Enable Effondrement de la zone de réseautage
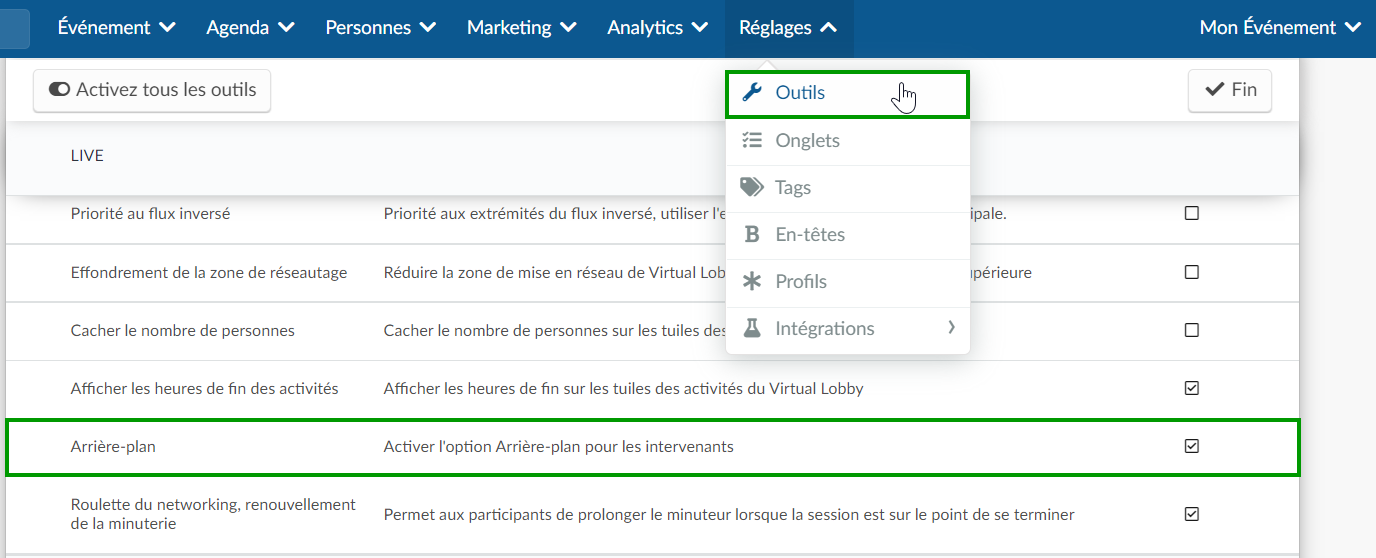The height and width of the screenshot is (558, 1376). [x=1191, y=272]
